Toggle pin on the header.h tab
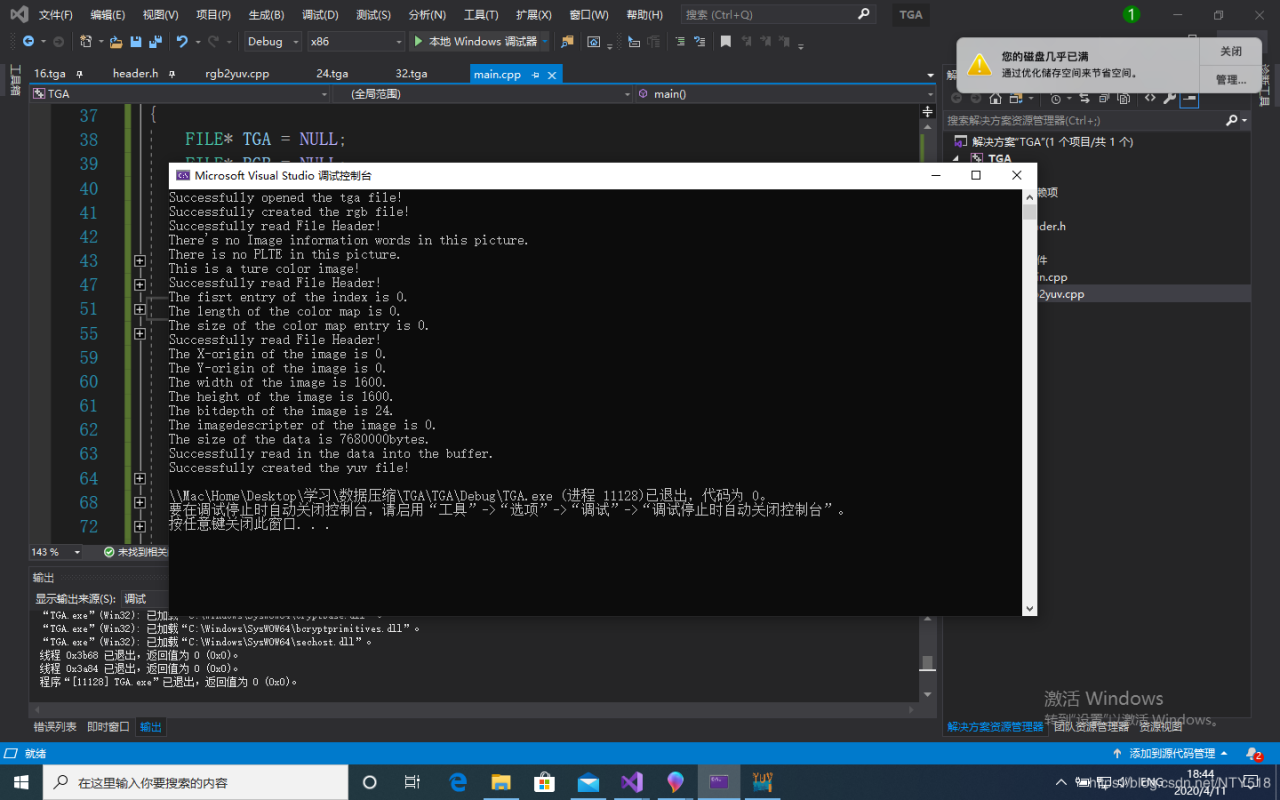Viewport: 1280px width, 800px height. [x=172, y=74]
